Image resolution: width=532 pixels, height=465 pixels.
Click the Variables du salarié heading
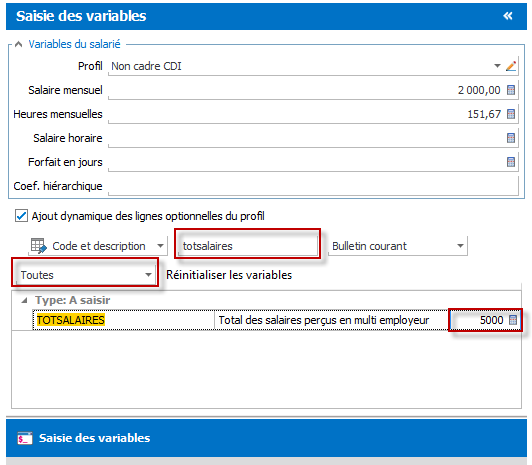tap(74, 44)
